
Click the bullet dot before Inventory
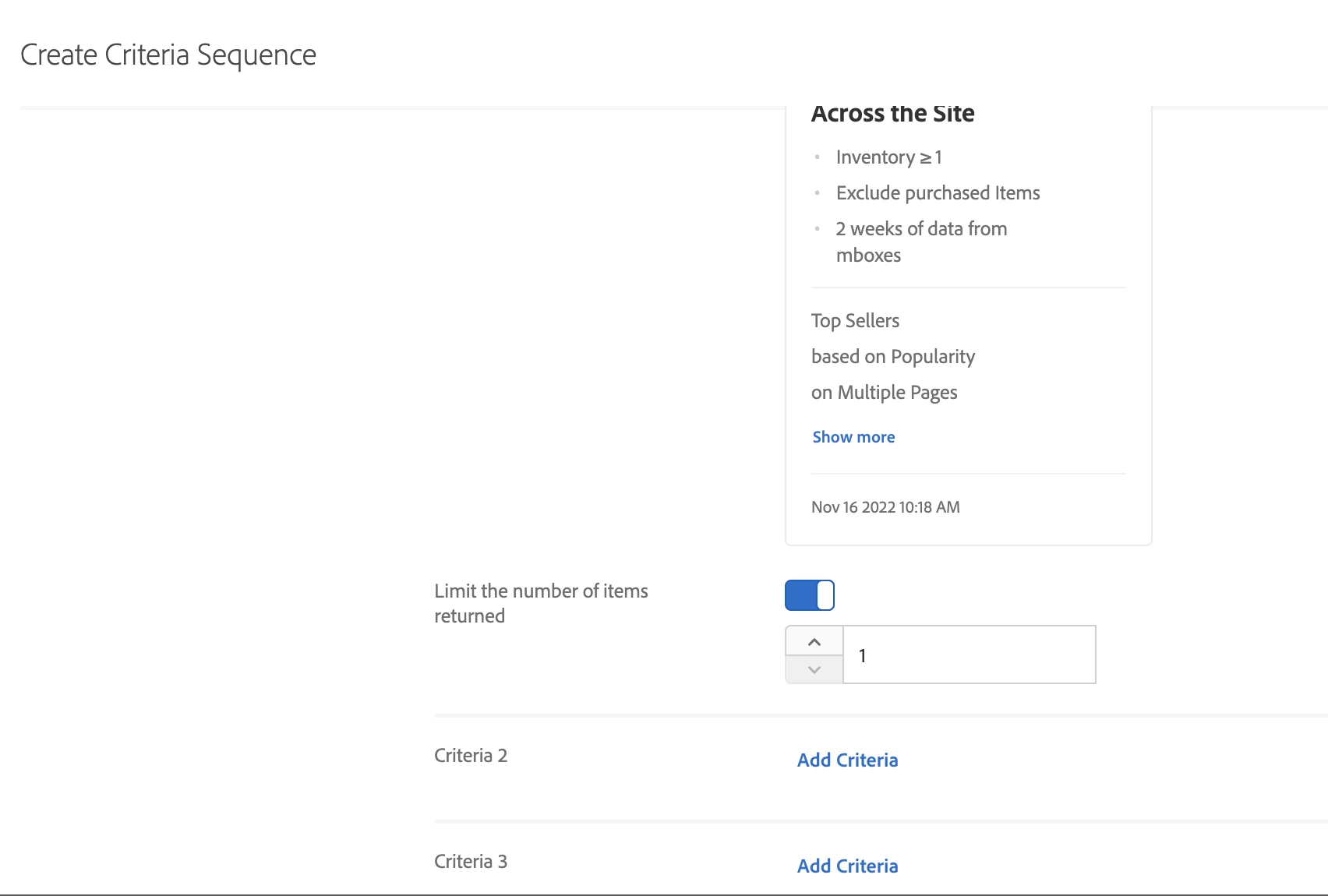(817, 157)
